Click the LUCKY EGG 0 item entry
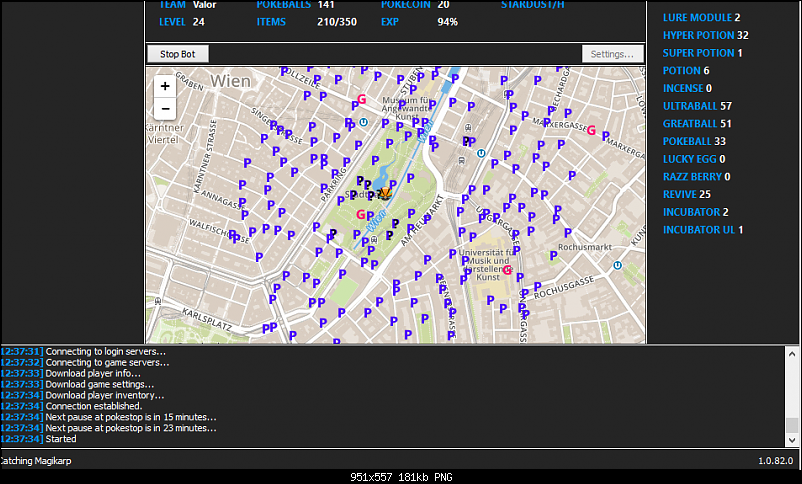This screenshot has height=484, width=802. pos(694,159)
